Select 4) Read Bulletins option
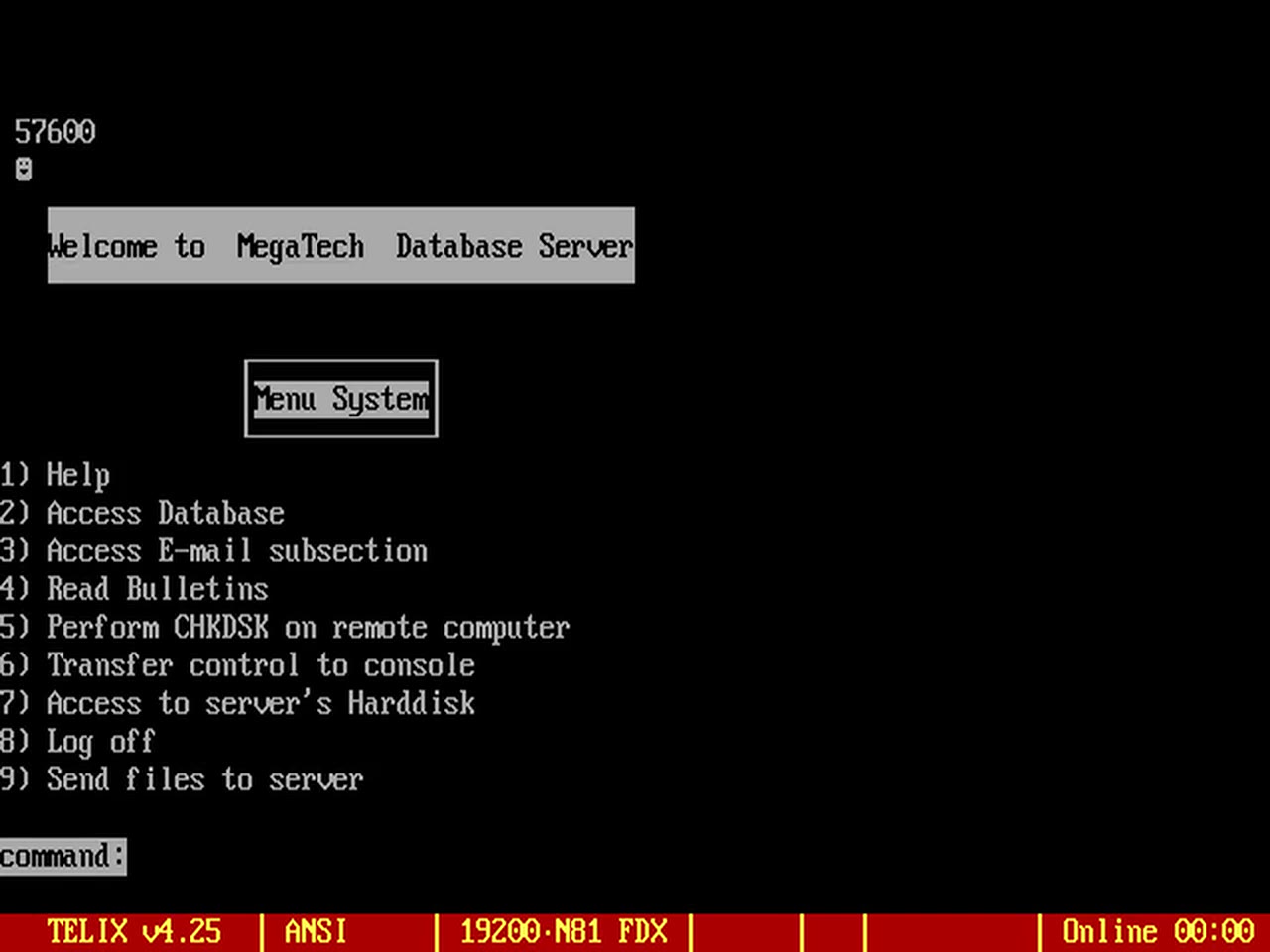Viewport: 1270px width, 952px height. click(x=134, y=589)
